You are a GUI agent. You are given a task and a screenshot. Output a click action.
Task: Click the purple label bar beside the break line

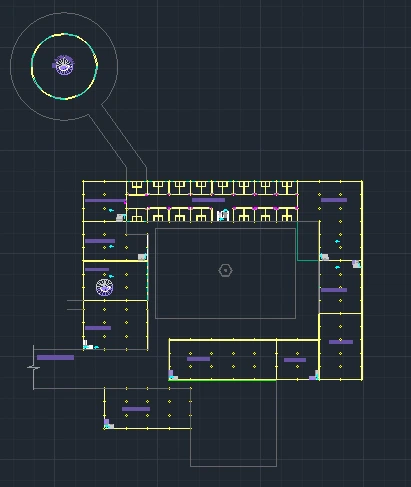(55, 357)
